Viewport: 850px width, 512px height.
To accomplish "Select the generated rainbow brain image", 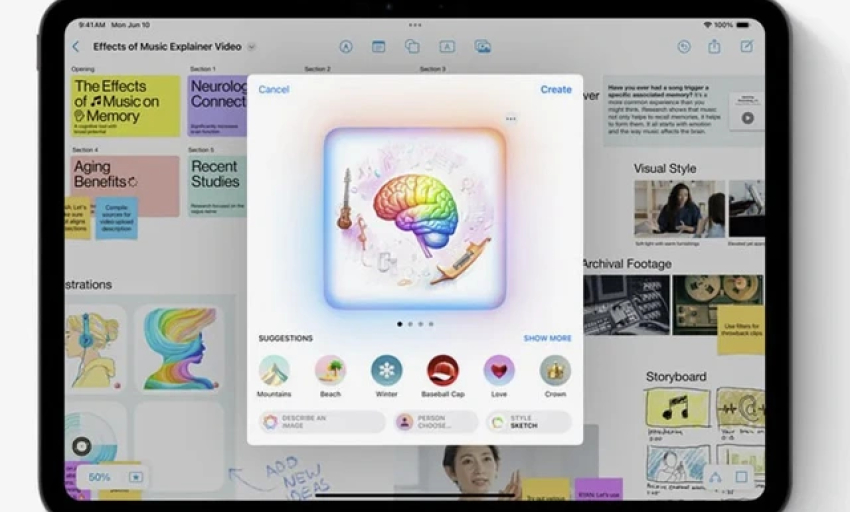I will pos(415,218).
